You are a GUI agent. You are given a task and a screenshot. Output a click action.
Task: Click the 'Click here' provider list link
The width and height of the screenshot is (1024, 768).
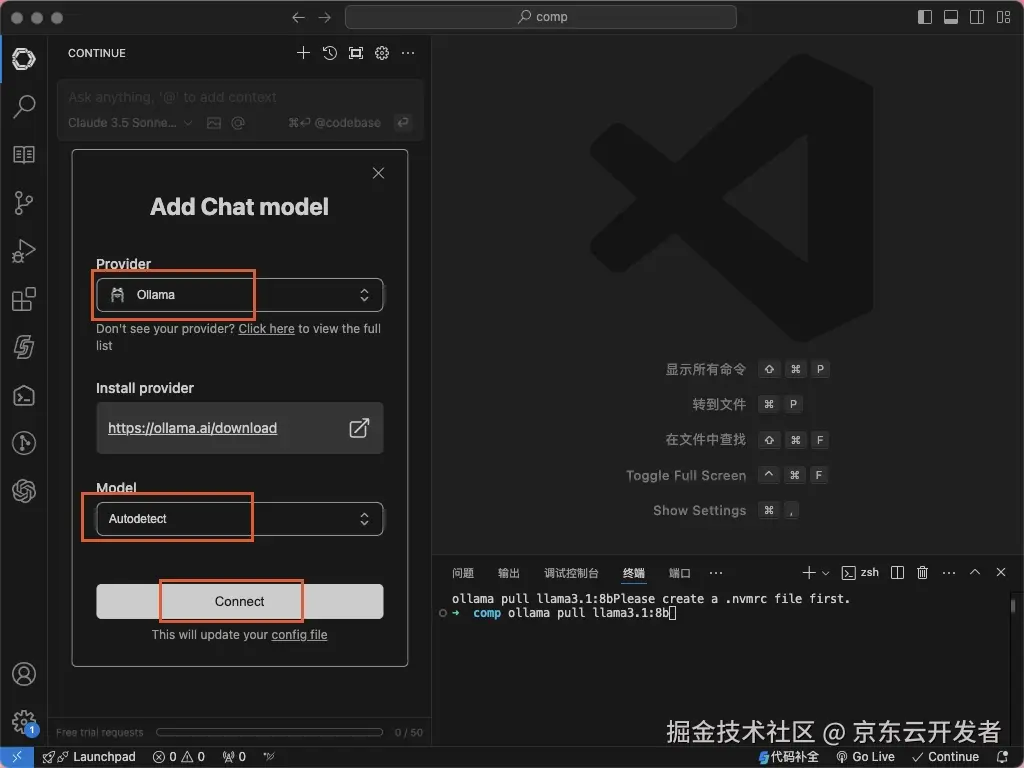(266, 329)
